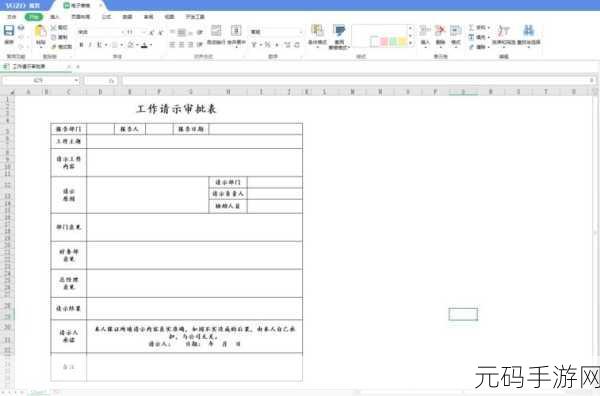
Task: Click the Save floppy disk icon
Action: (x=8, y=31)
